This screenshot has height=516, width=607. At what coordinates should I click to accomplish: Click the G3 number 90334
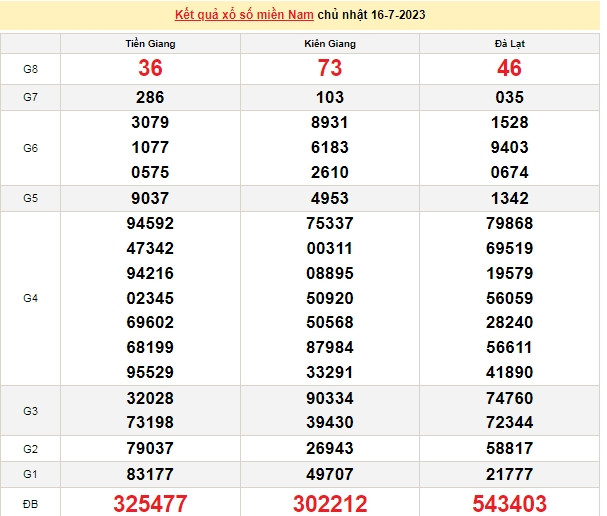coord(330,397)
